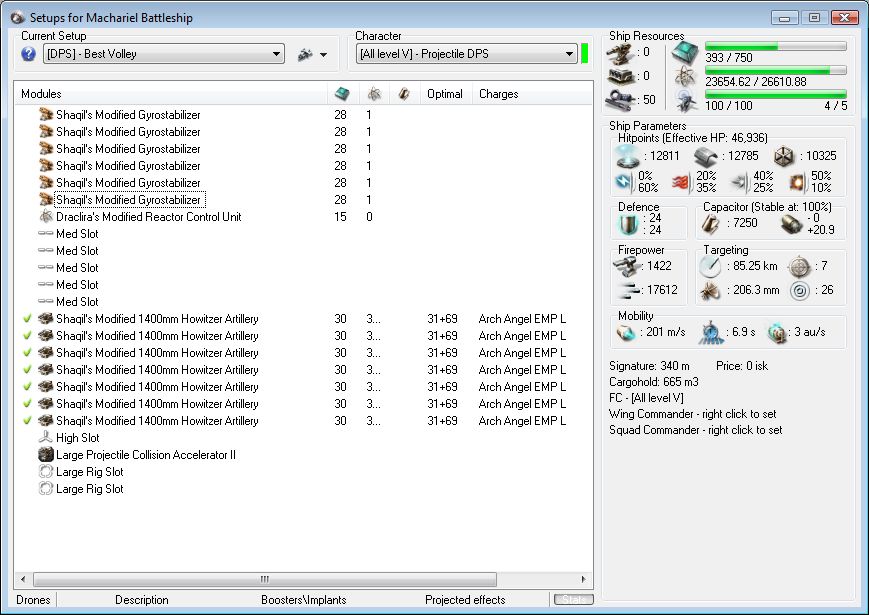Viewport: 869px width, 615px height.
Task: Click the High Slot turret icon
Action: (45, 437)
